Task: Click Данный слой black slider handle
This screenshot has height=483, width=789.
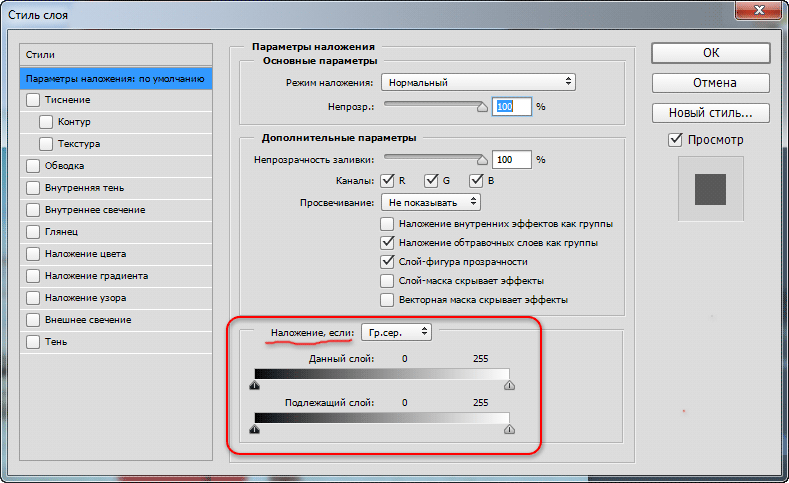Action: point(255,385)
